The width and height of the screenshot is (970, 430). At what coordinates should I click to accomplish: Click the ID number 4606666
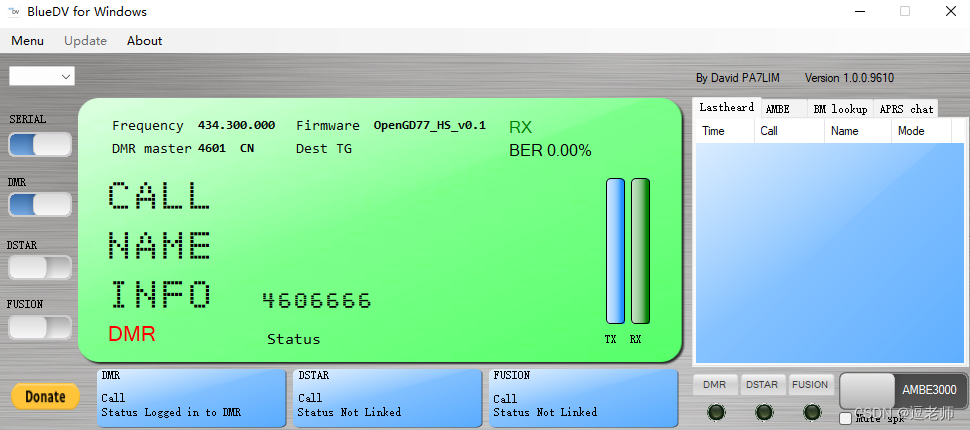317,301
